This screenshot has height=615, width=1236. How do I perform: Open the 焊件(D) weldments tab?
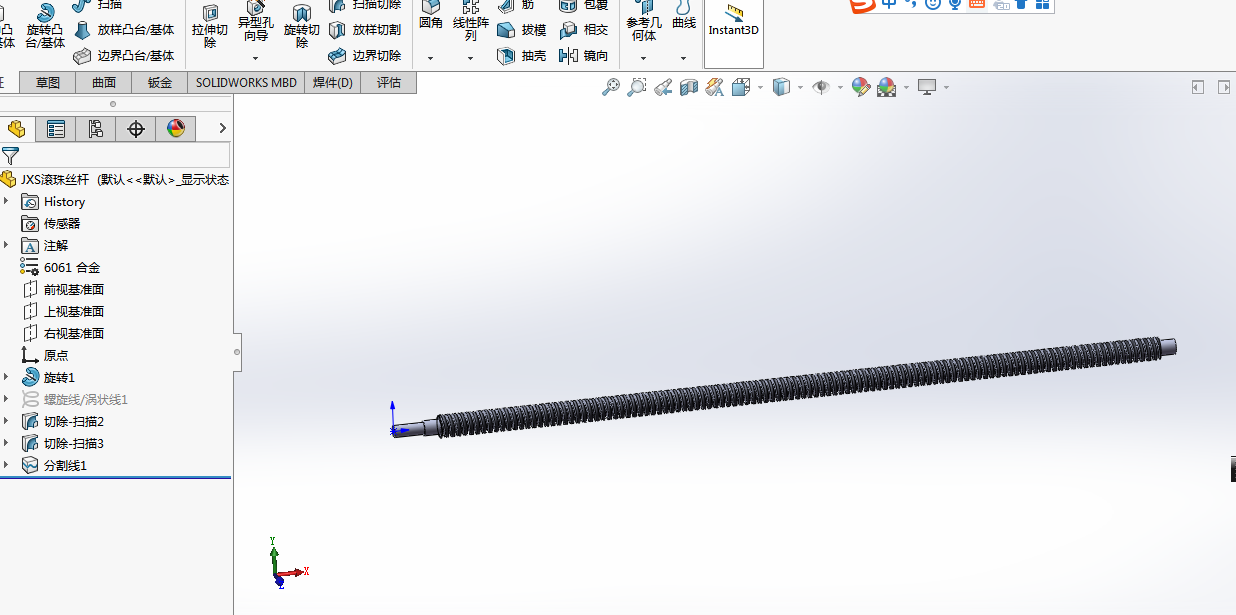[333, 83]
